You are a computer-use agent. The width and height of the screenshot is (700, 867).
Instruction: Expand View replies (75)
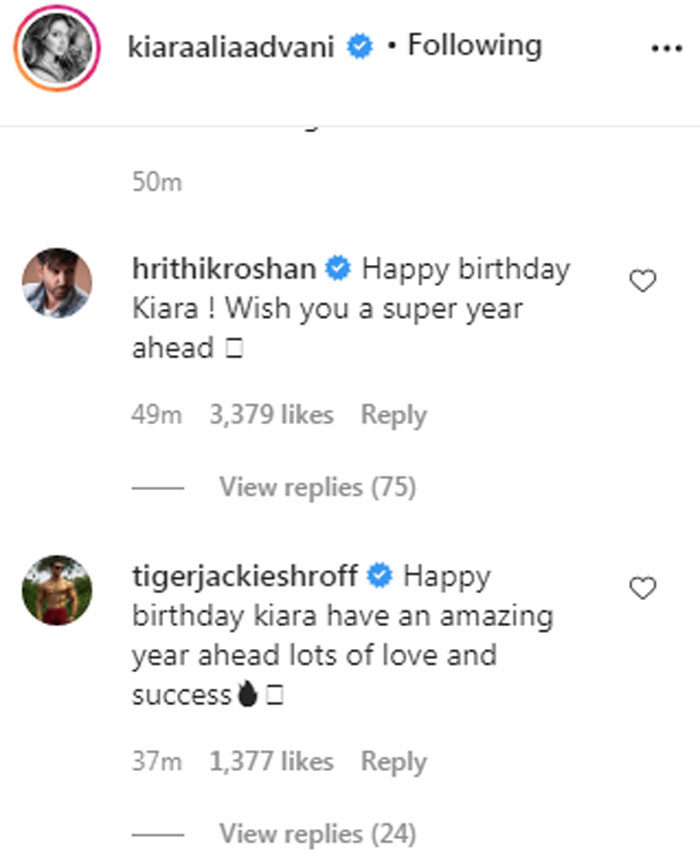point(317,488)
